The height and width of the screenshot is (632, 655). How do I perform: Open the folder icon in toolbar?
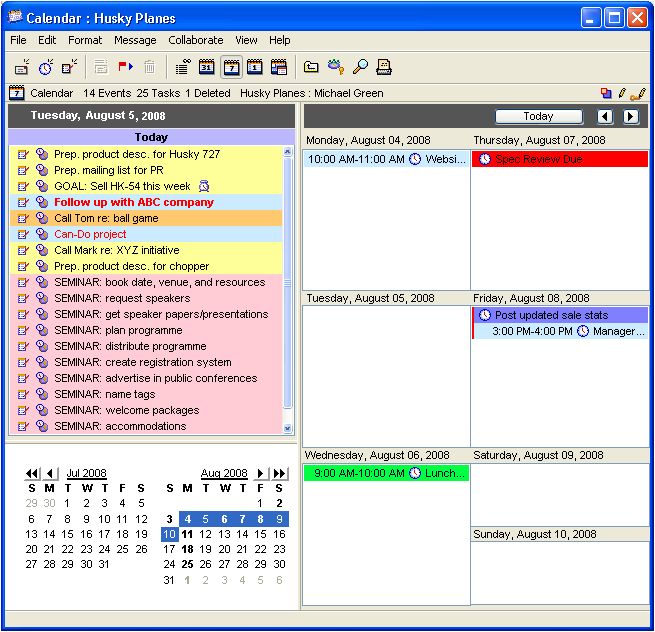[311, 68]
